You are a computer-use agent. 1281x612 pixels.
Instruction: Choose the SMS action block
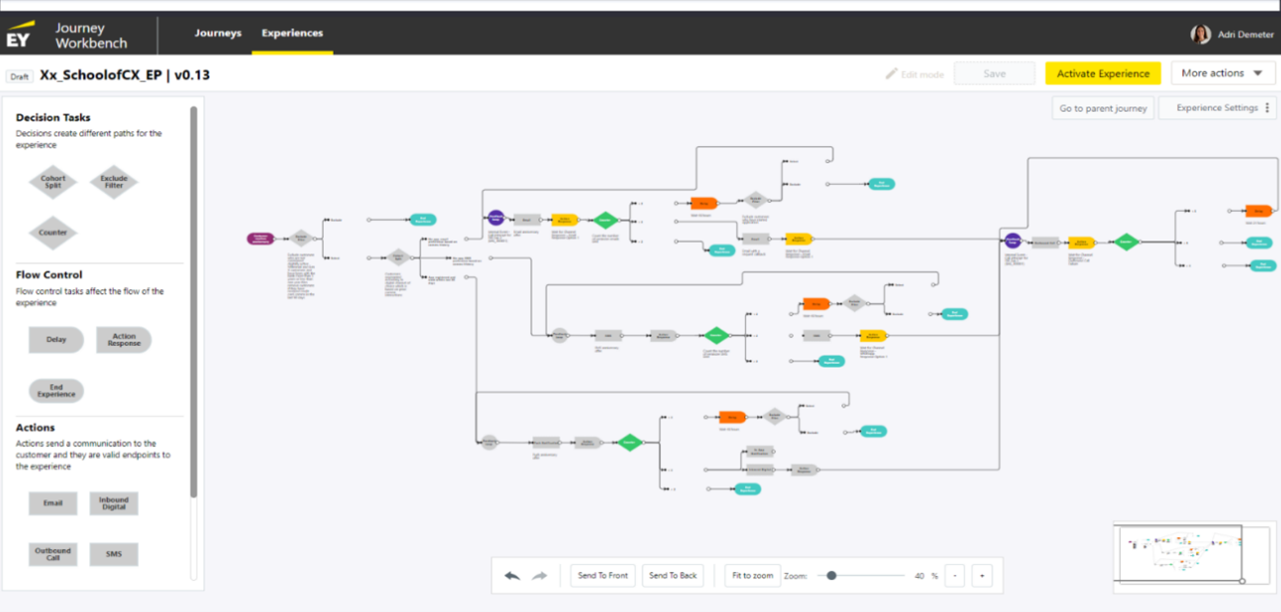(114, 554)
